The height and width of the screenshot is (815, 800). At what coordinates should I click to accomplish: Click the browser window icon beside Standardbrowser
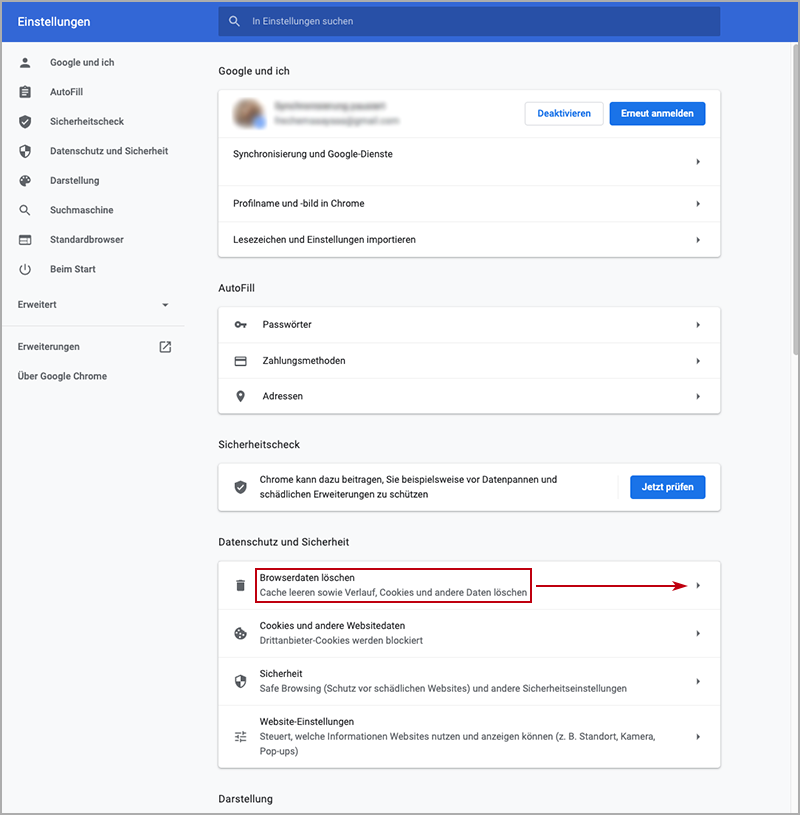coord(25,240)
